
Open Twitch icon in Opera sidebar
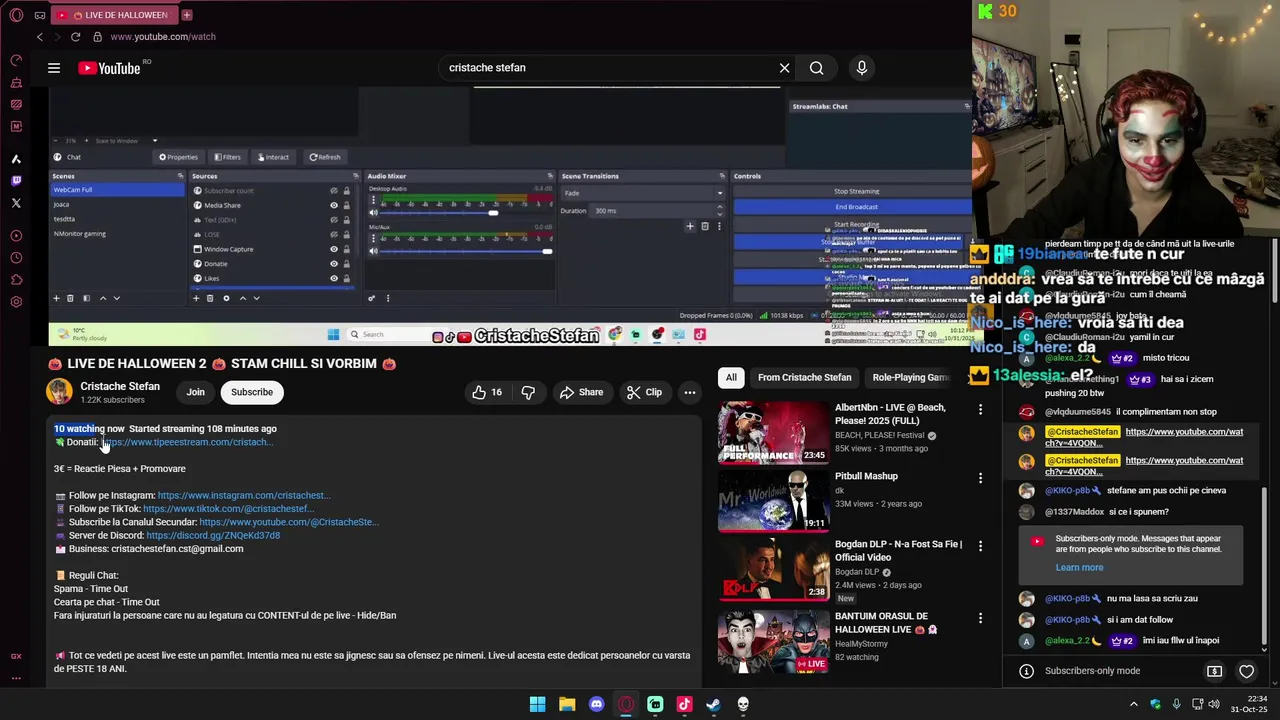(x=16, y=181)
